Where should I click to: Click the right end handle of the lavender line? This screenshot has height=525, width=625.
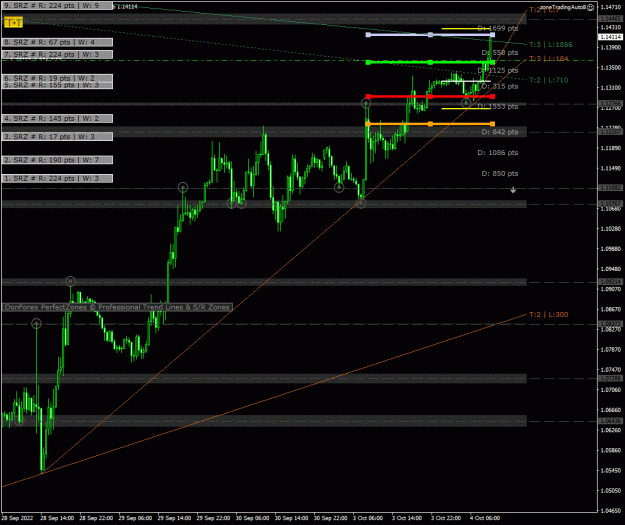tap(493, 35)
